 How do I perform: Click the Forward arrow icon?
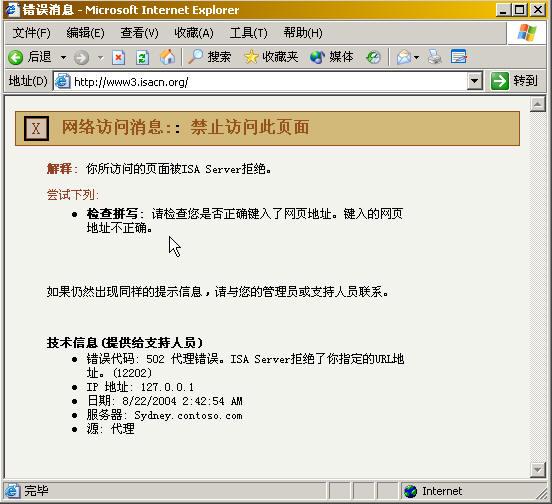coord(81,57)
